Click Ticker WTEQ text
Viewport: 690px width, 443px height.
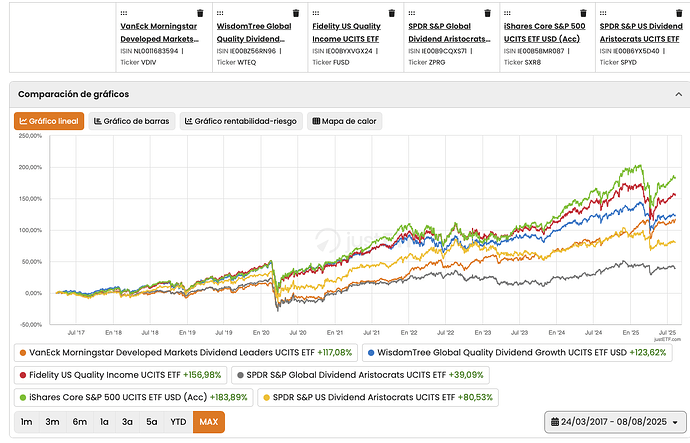click(x=236, y=62)
